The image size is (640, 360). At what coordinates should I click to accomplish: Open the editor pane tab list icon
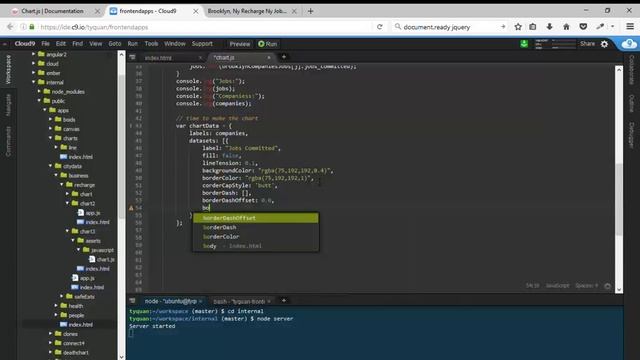pyautogui.click(x=132, y=57)
